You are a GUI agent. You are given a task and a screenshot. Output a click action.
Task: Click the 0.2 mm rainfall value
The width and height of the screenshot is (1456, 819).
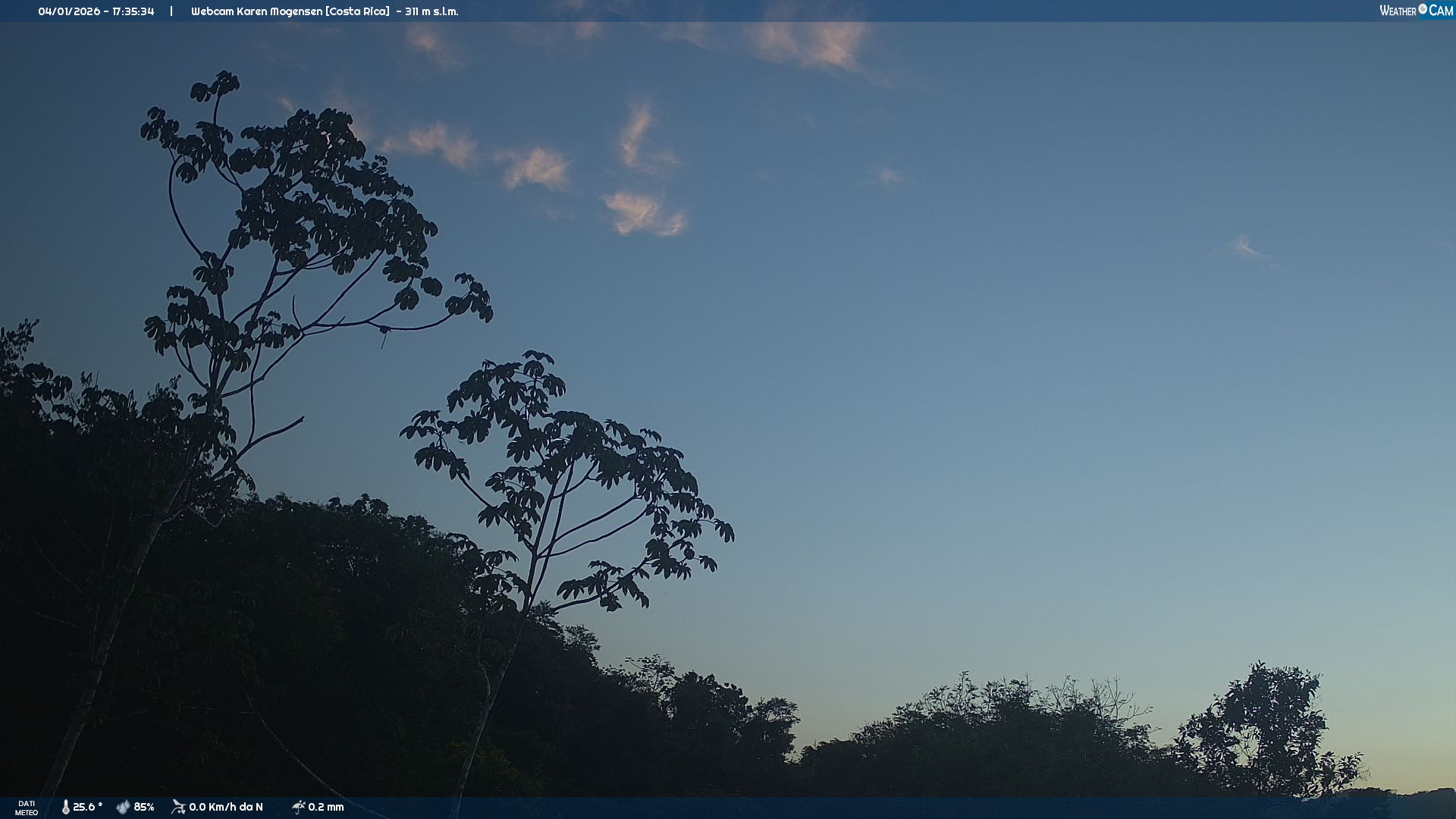(326, 807)
